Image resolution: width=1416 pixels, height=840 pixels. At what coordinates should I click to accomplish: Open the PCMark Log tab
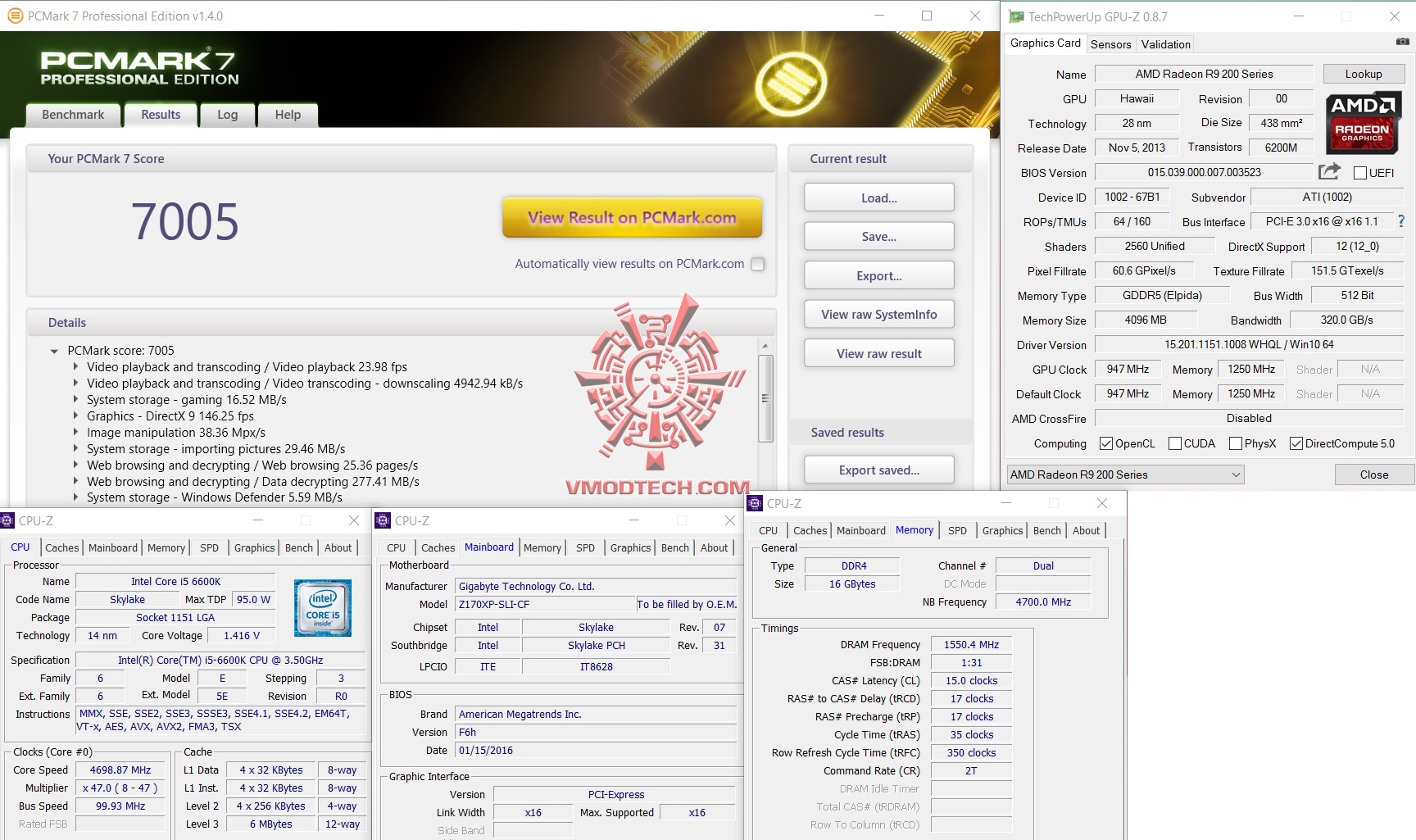pyautogui.click(x=228, y=115)
